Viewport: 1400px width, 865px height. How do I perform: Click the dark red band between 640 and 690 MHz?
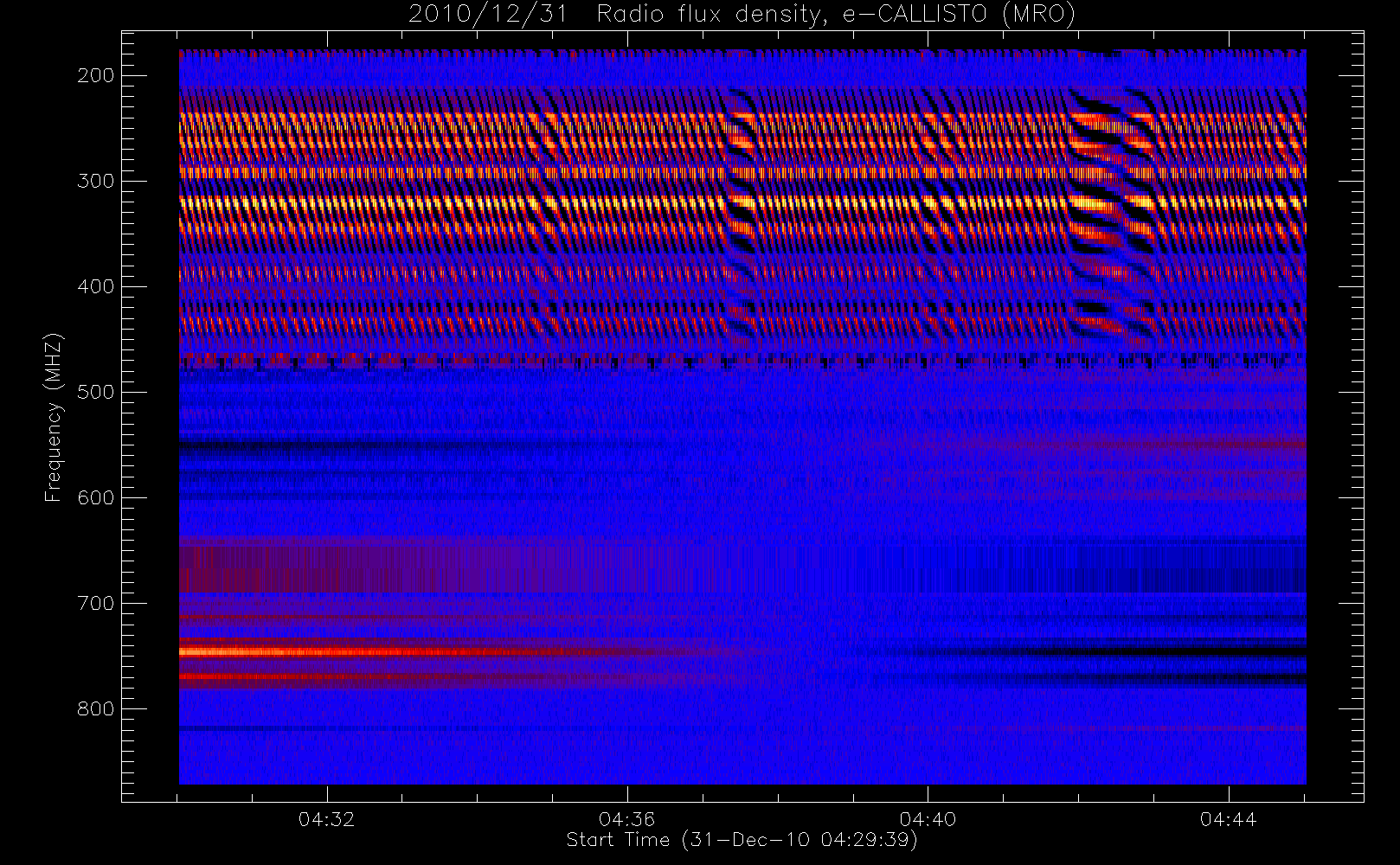coord(346,569)
